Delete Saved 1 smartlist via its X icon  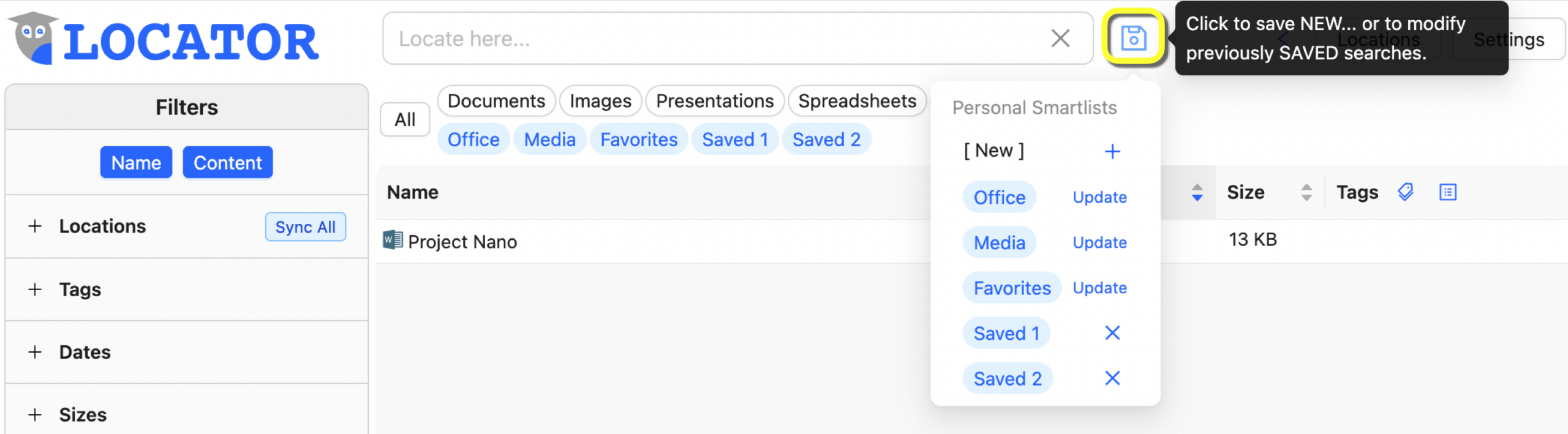coord(1112,333)
